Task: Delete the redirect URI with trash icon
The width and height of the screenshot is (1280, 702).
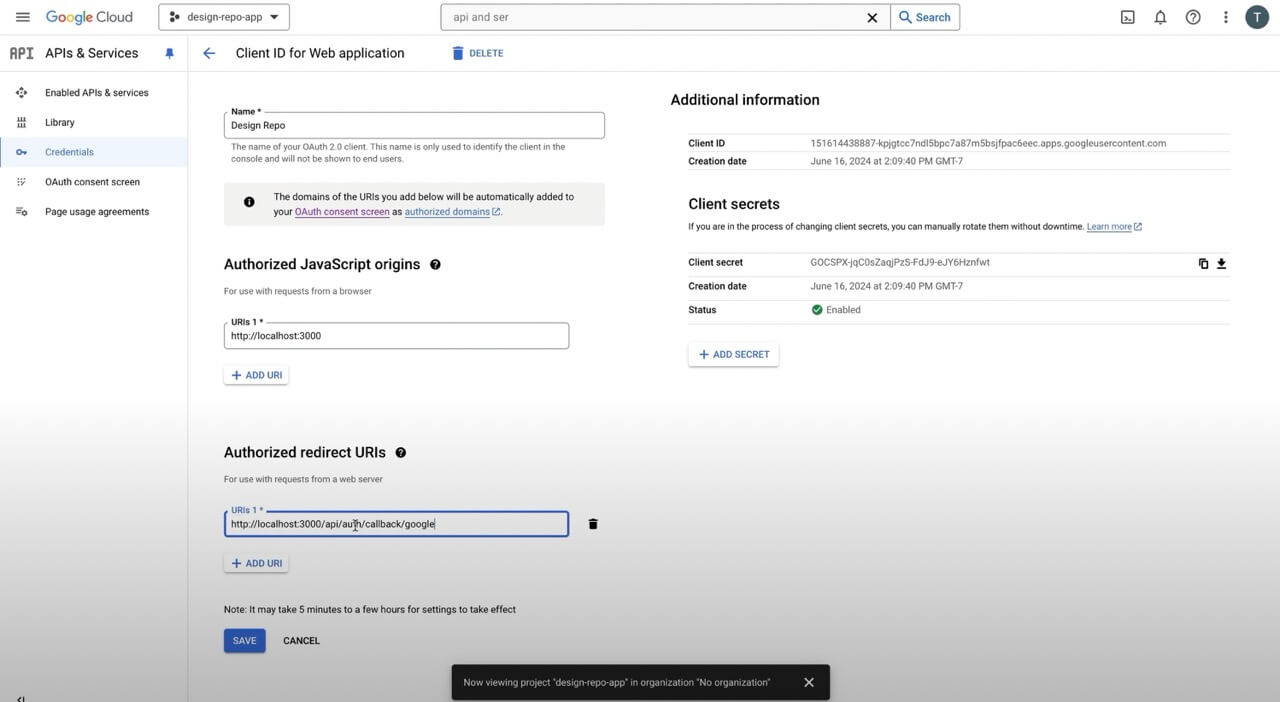Action: 592,523
